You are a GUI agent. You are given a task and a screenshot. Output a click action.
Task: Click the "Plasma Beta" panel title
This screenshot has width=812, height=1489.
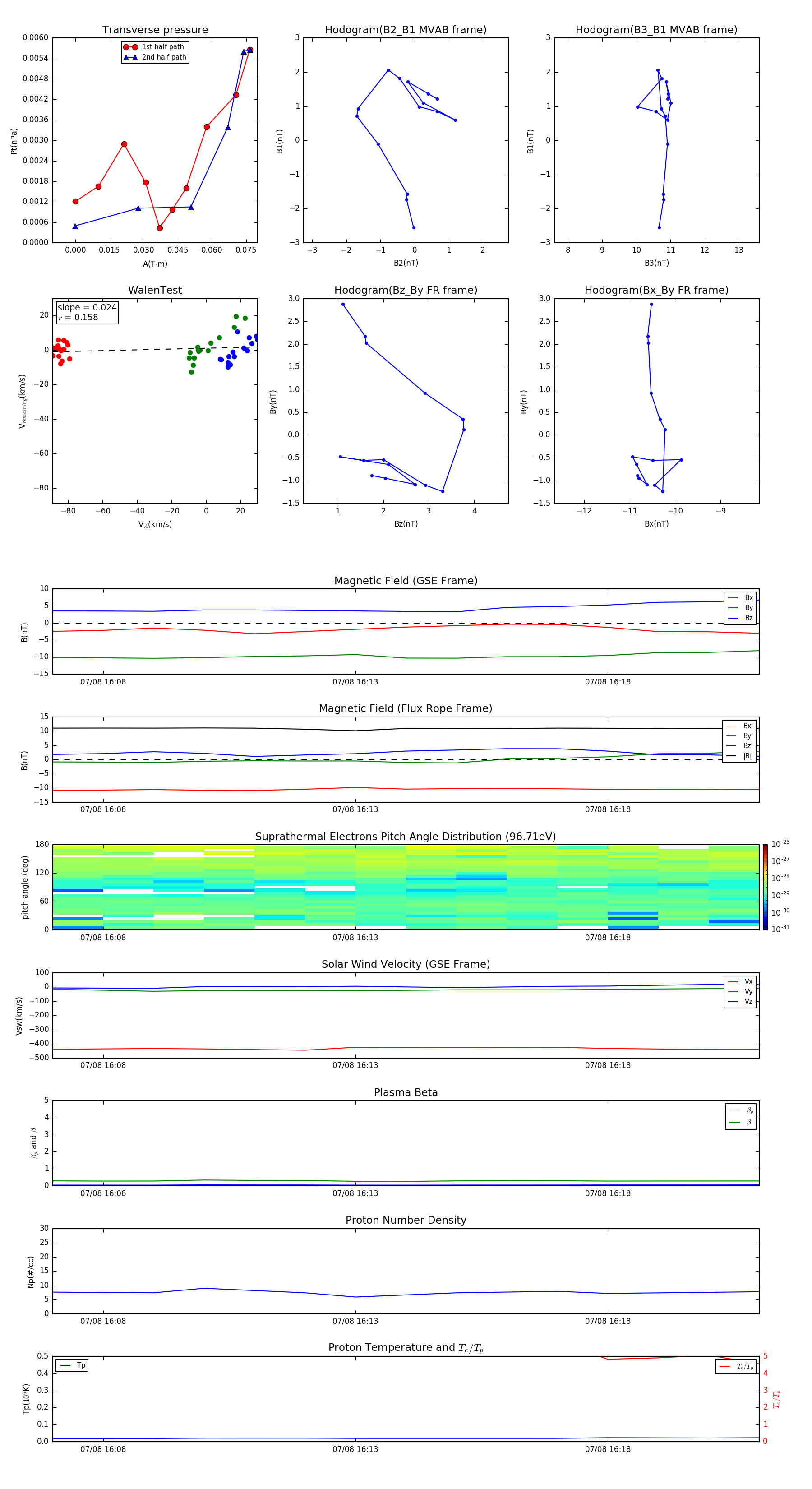[406, 1092]
